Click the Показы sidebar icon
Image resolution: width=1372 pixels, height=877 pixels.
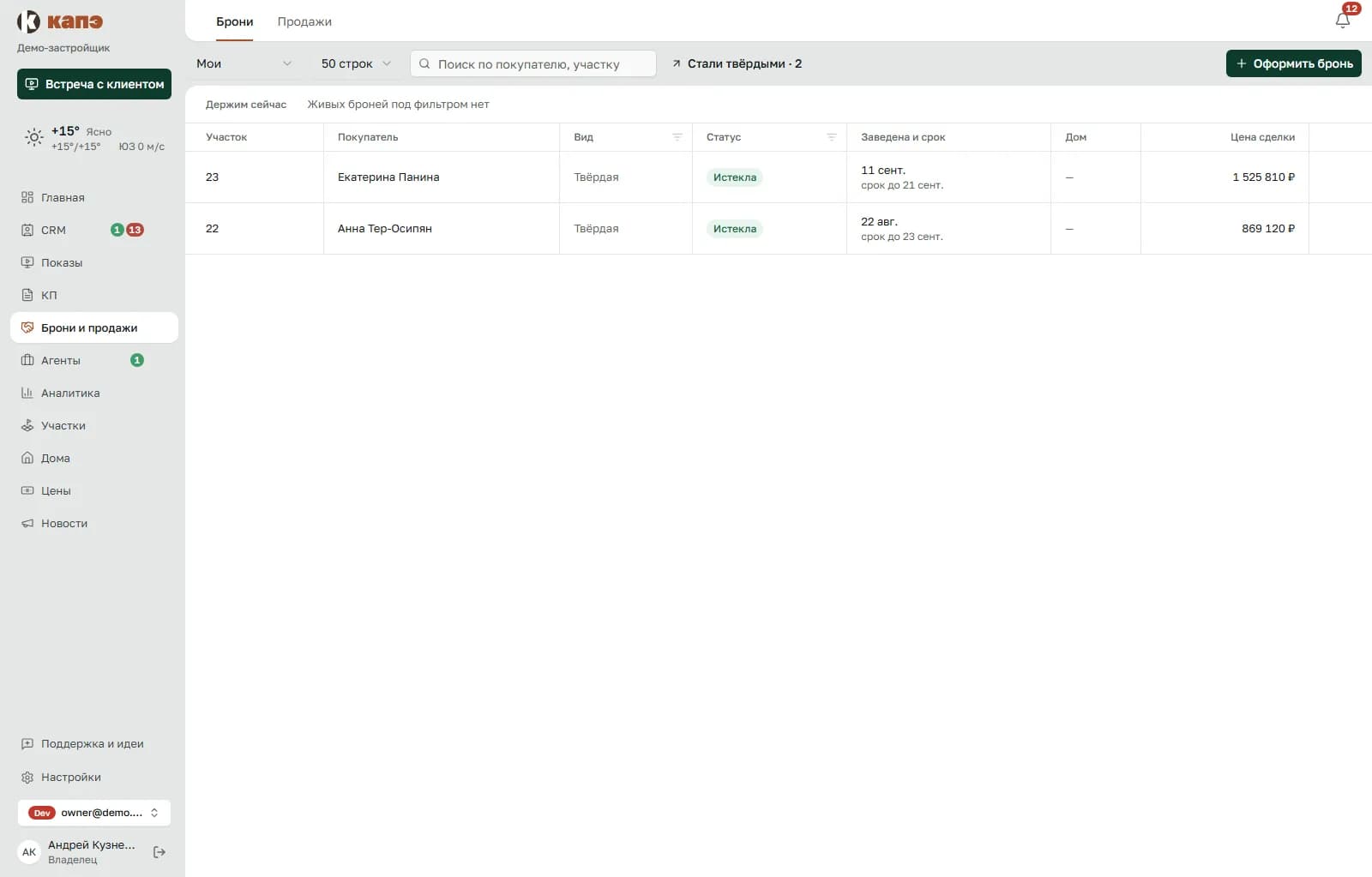click(27, 262)
